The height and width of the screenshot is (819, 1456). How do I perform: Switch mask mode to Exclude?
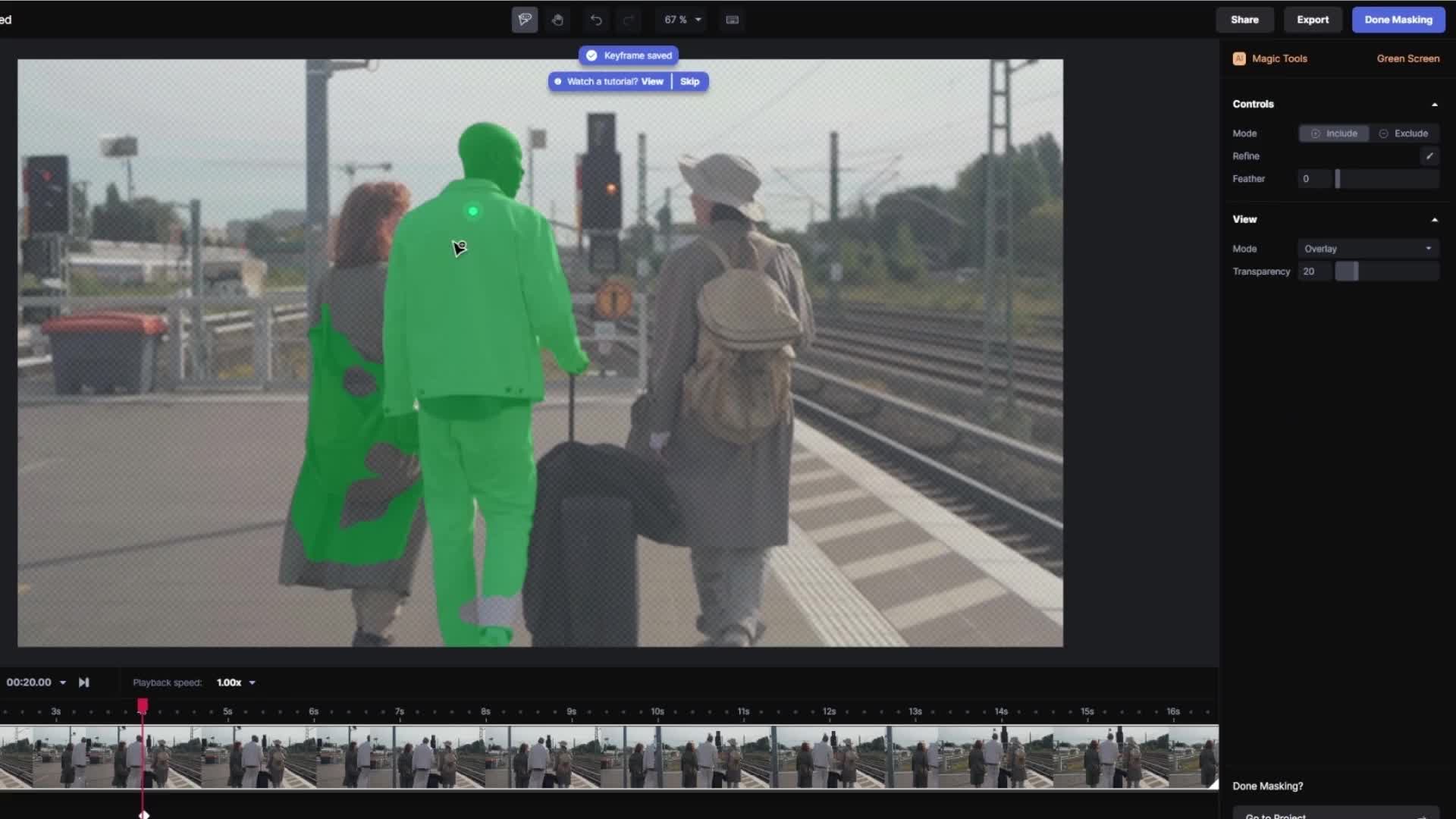[x=1404, y=133]
